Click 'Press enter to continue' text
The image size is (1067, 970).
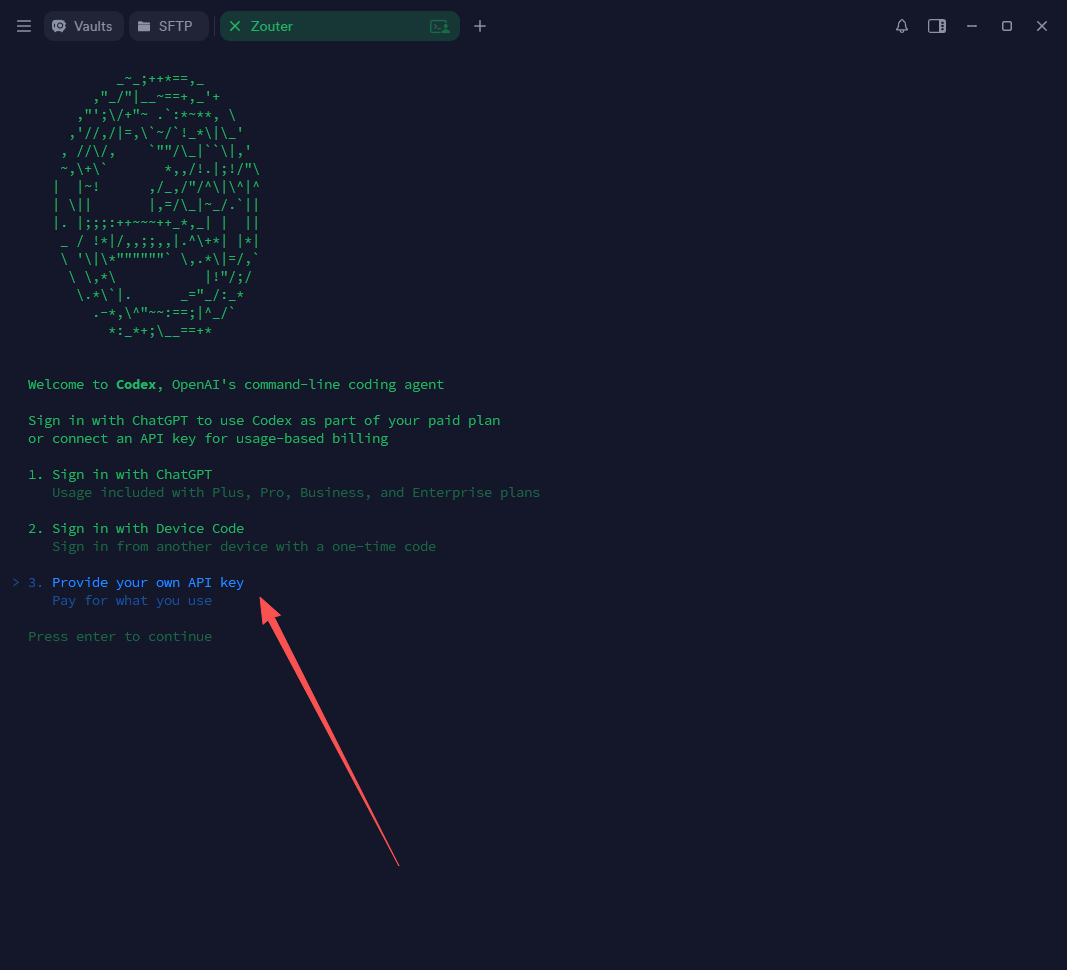coord(120,636)
